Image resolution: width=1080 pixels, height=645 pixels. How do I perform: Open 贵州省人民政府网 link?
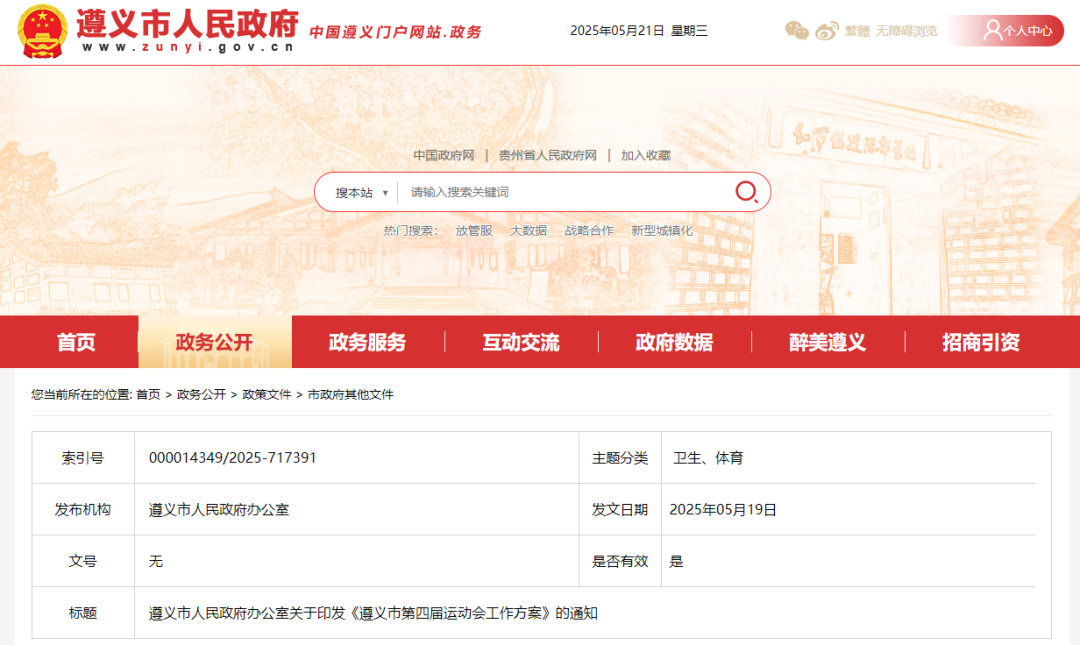pos(547,155)
